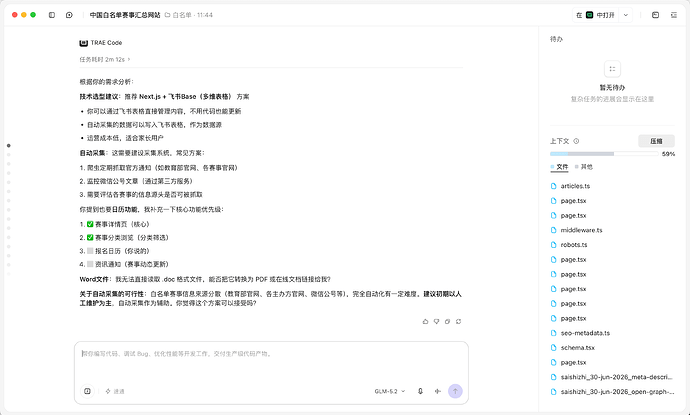690x415 pixels.
Task: Switch to the 文件 tab
Action: [x=559, y=167]
